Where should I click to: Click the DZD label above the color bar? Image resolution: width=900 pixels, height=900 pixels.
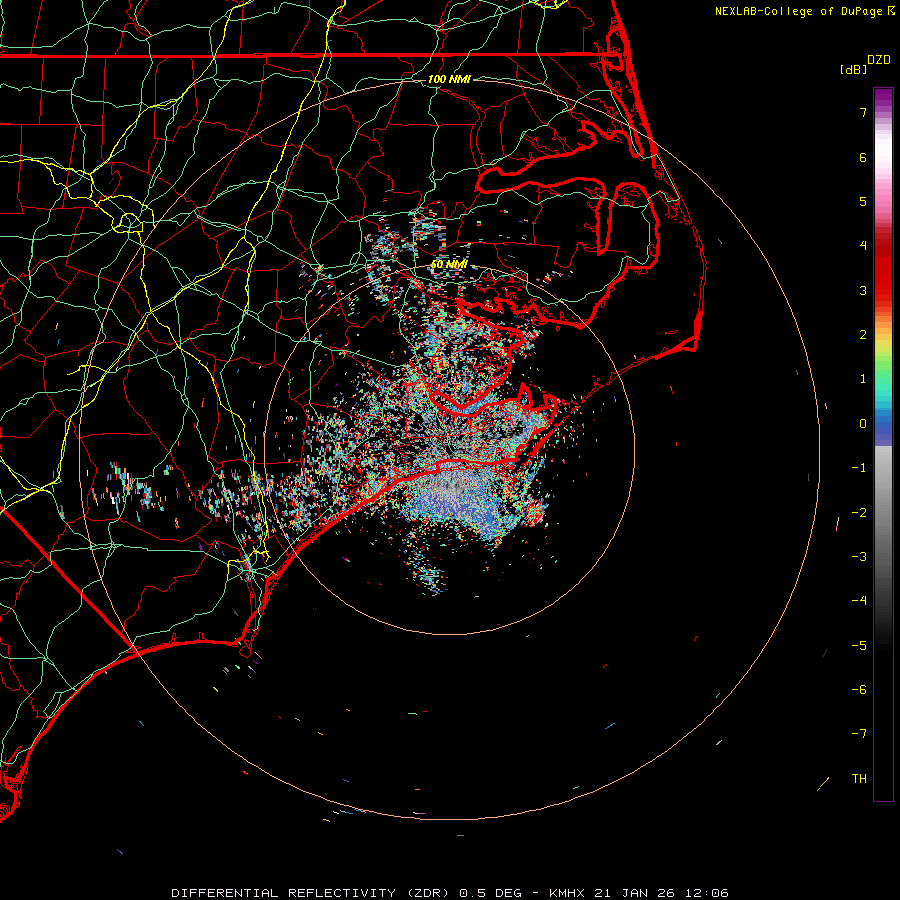[878, 60]
